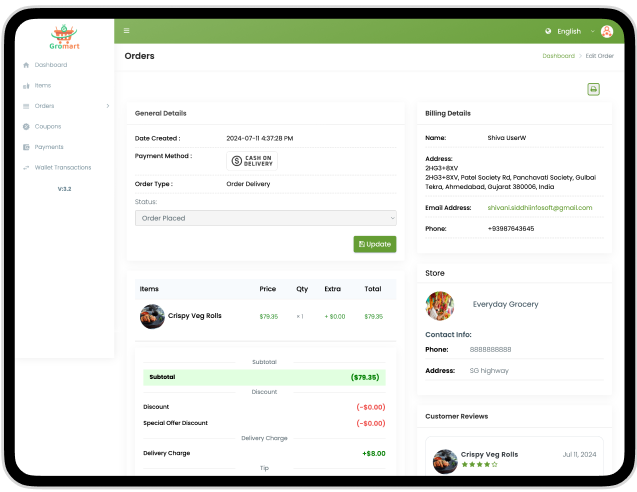Click the Everyday Grocery store image
This screenshot has height=492, width=637.
coord(440,305)
